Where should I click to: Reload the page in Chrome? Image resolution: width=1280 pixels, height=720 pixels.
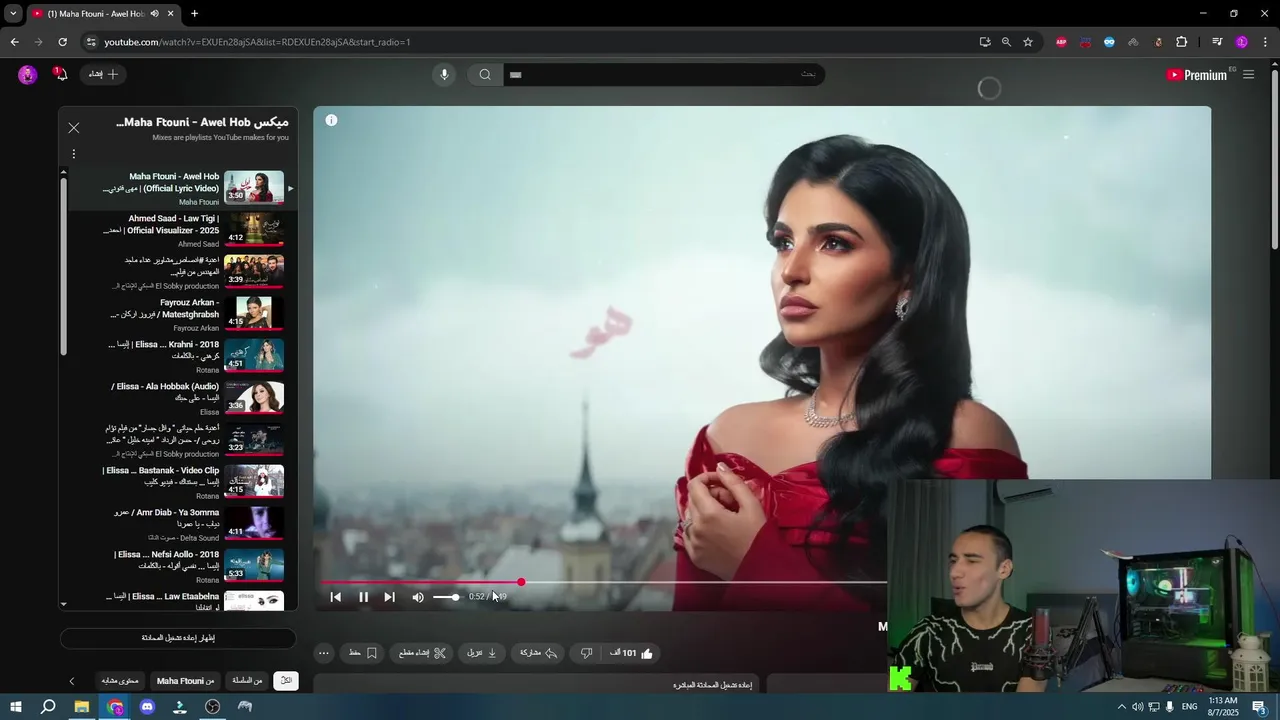point(62,42)
